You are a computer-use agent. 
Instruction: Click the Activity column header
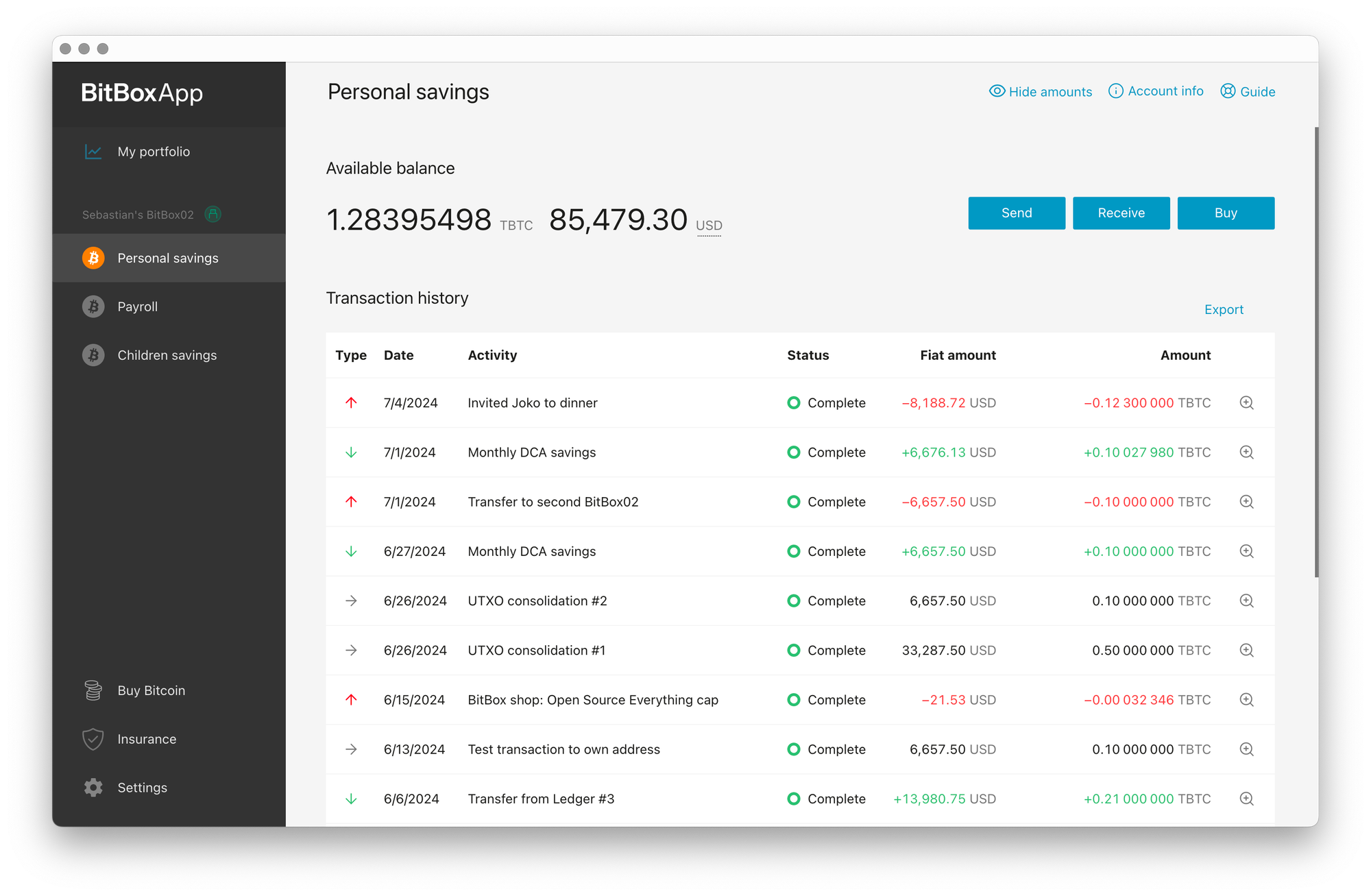pyautogui.click(x=492, y=355)
